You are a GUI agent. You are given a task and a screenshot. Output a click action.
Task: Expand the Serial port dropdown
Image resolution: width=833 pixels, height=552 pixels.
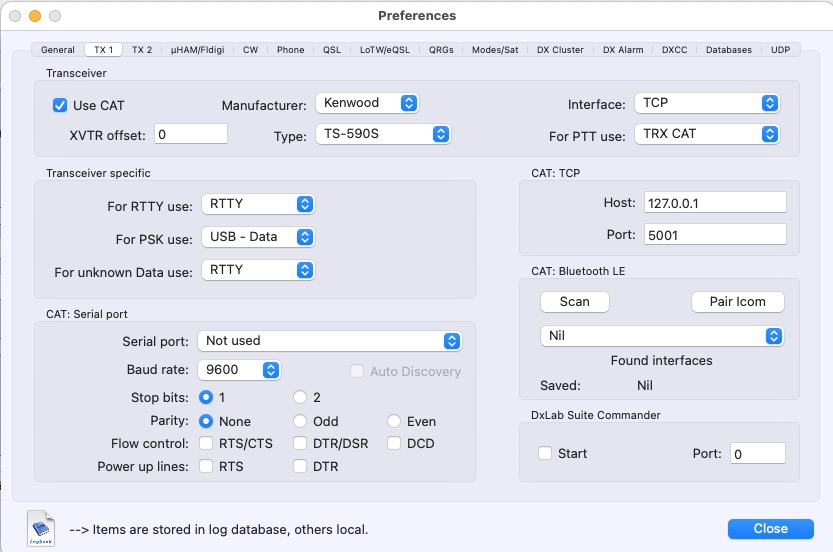pyautogui.click(x=330, y=341)
